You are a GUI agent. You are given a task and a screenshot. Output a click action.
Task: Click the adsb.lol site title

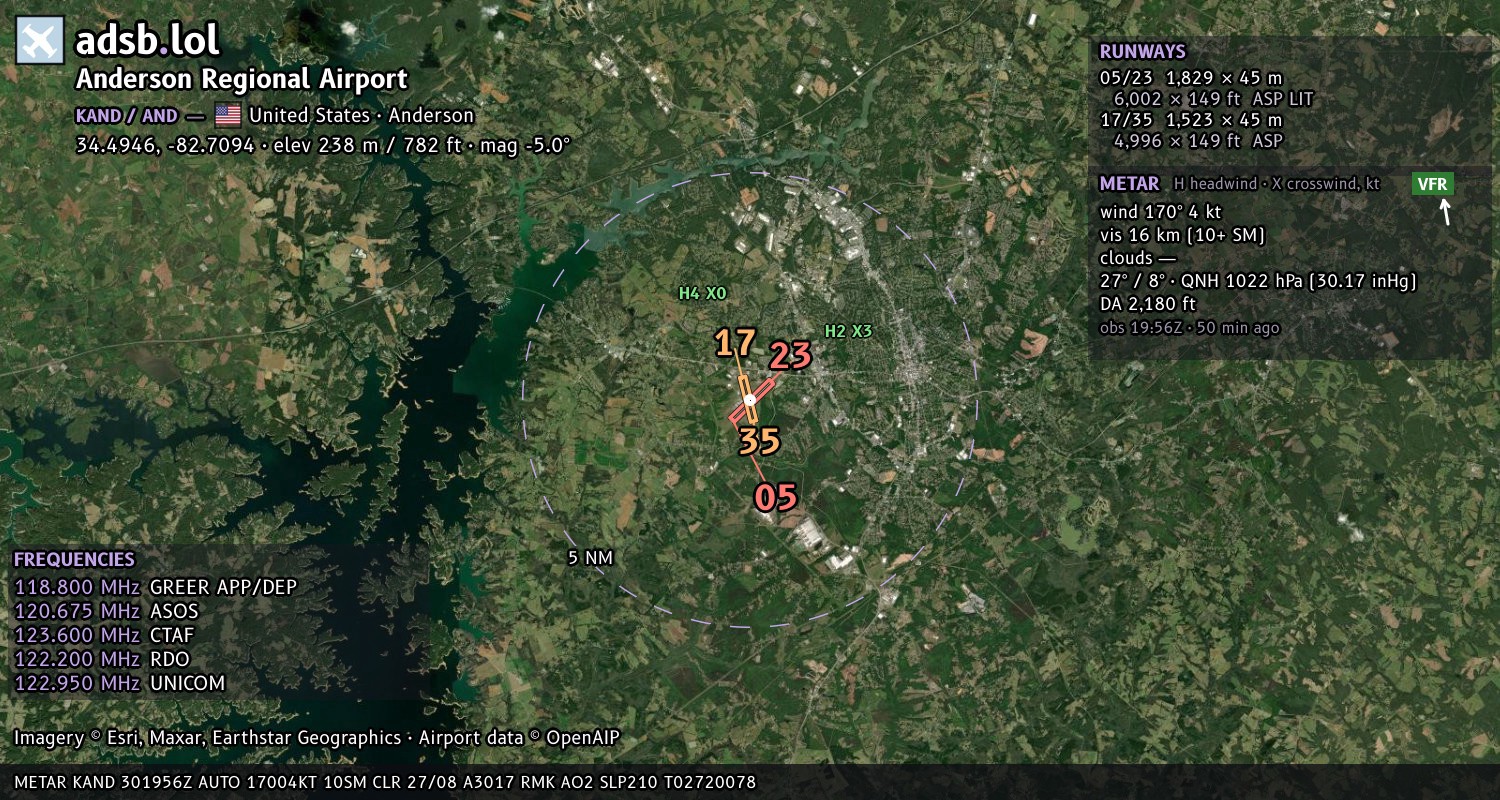pos(147,41)
